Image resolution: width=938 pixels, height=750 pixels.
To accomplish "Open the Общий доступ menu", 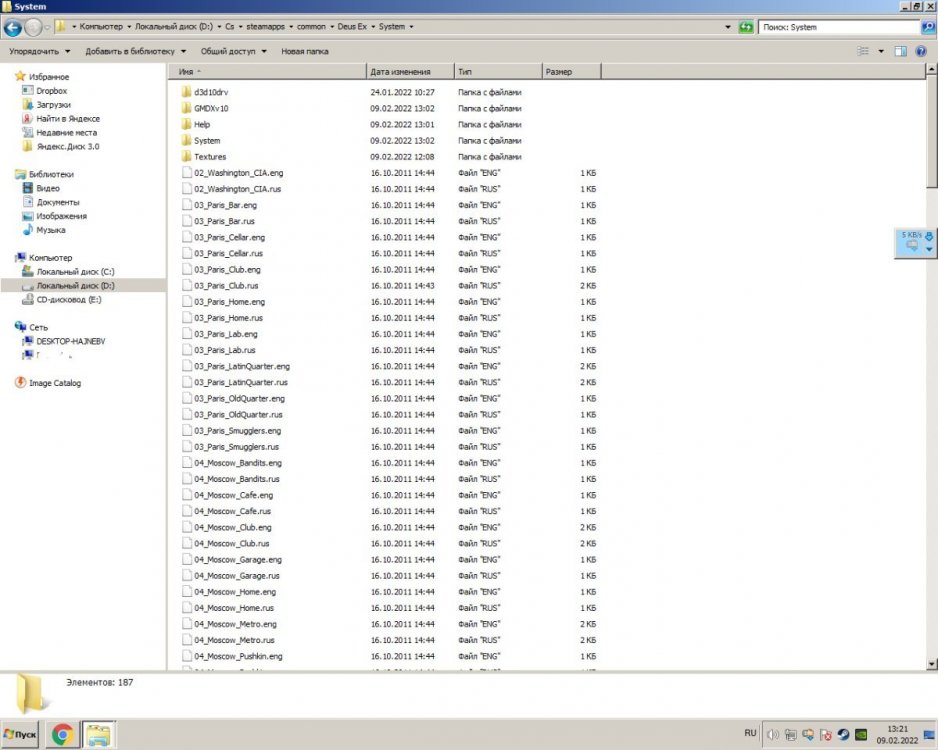I will [x=234, y=51].
